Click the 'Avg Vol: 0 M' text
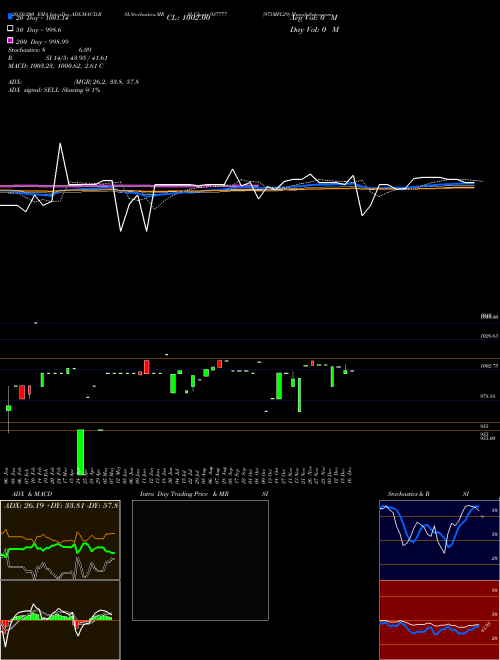The image size is (500, 660). (314, 18)
